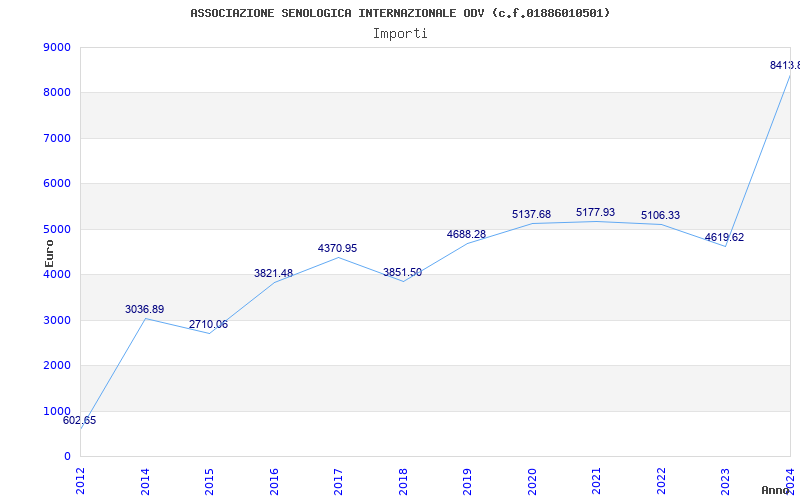Select the Anno x-axis title
This screenshot has width=800, height=500.
776,490
